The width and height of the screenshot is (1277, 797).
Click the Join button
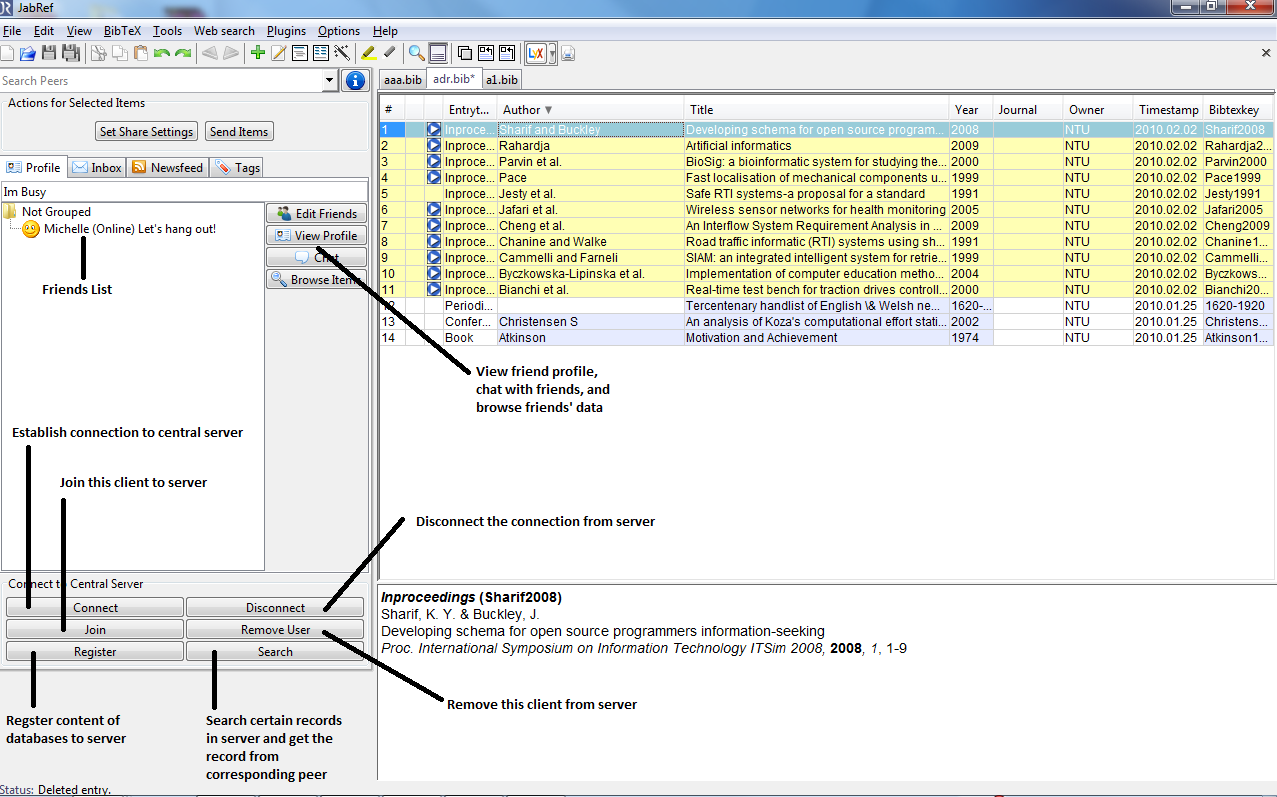[x=95, y=630]
